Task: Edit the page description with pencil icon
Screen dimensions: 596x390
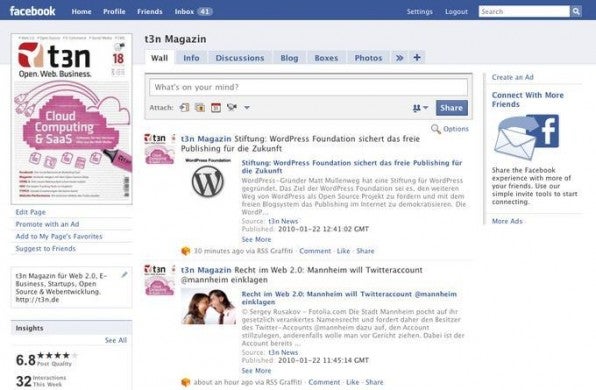Action: pyautogui.click(x=124, y=275)
